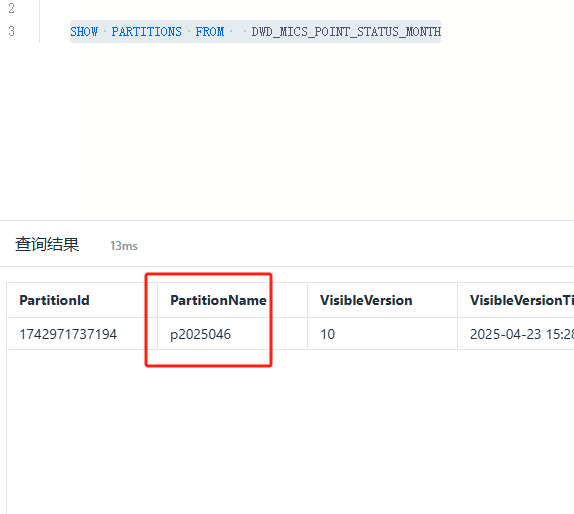Select the VisibleVersion column header
Image resolution: width=574 pixels, height=514 pixels.
[x=366, y=300]
